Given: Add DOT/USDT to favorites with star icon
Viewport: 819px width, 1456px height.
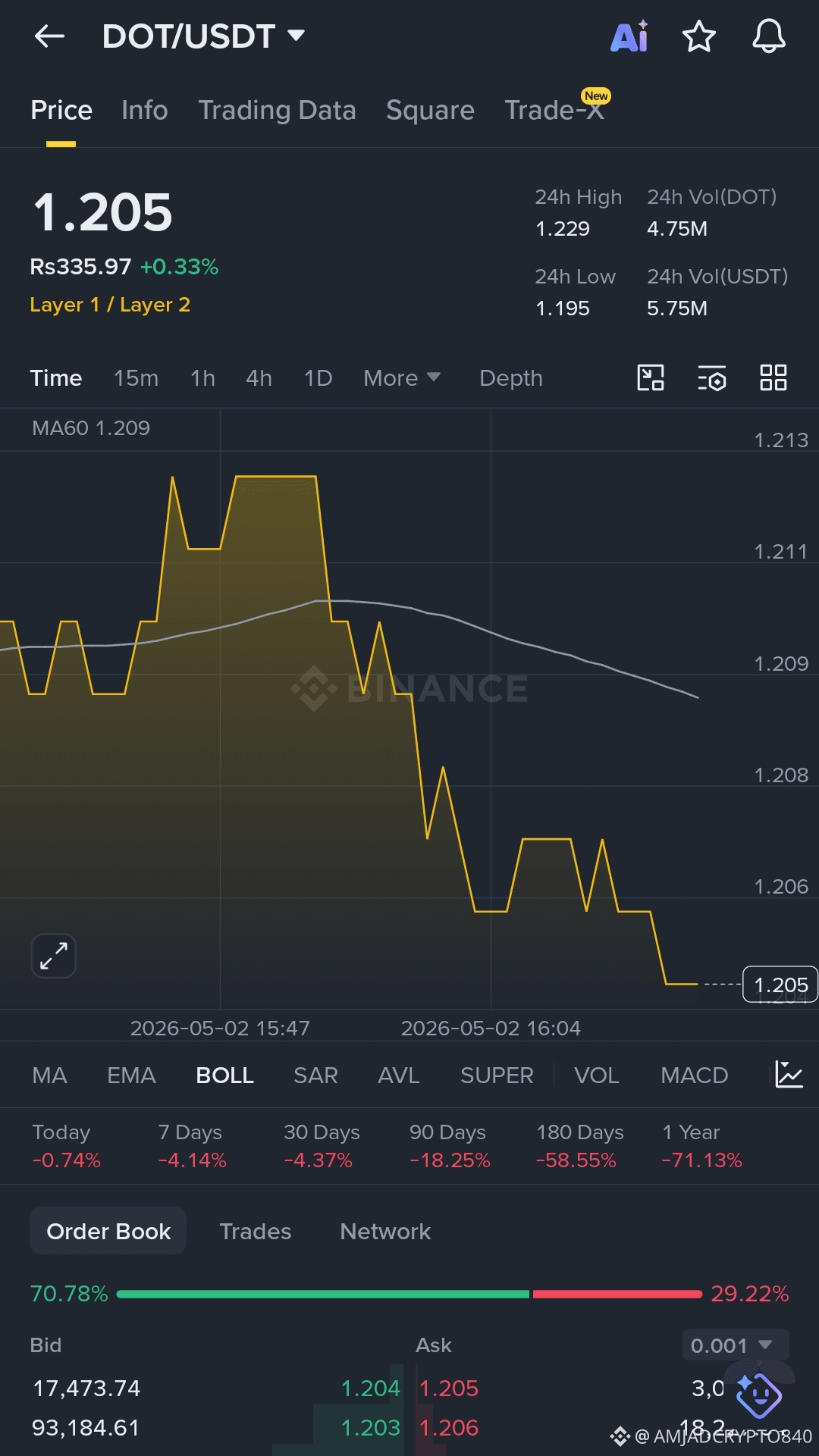Looking at the screenshot, I should [x=699, y=36].
